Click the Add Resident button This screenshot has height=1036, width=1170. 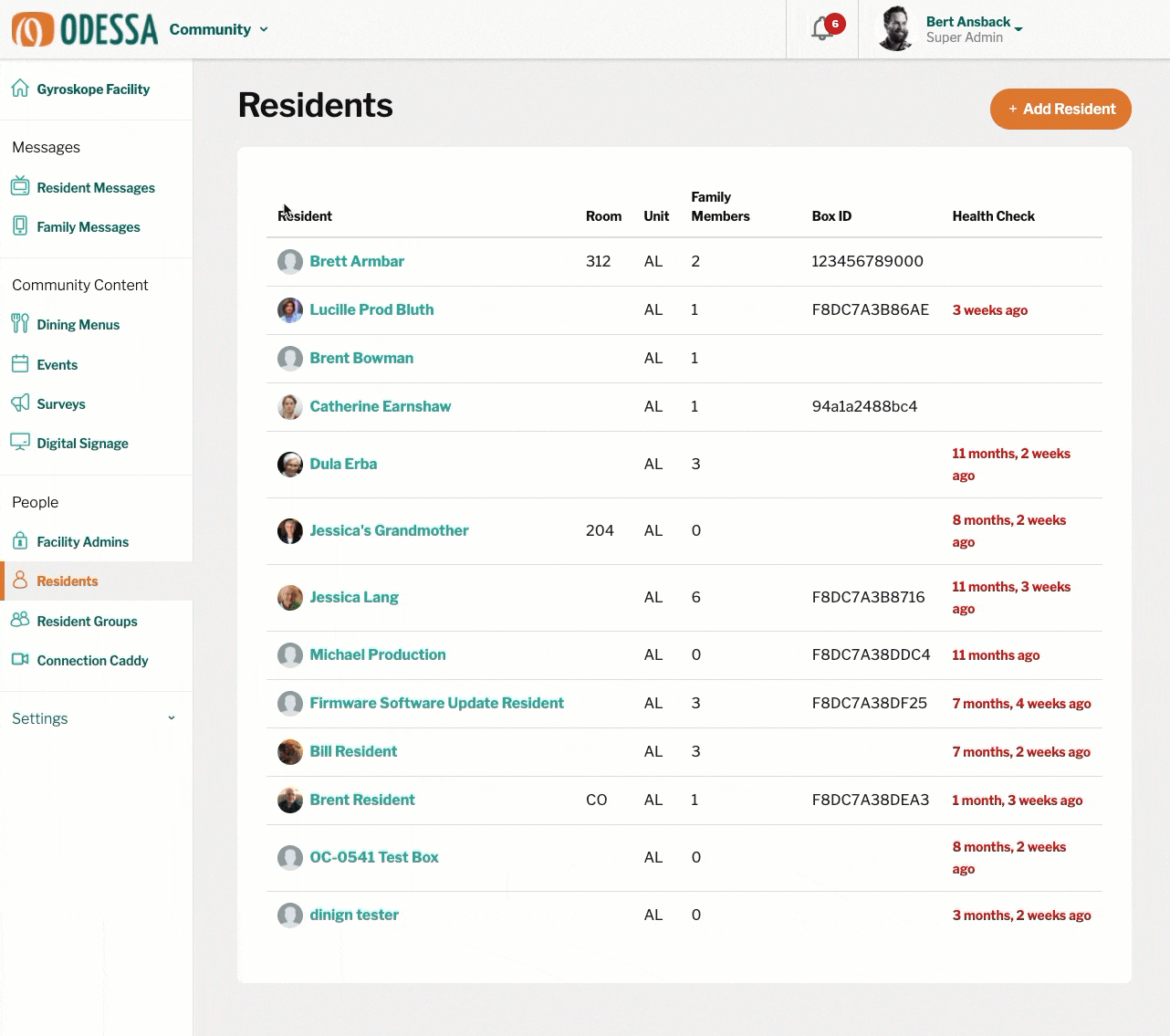[1060, 109]
